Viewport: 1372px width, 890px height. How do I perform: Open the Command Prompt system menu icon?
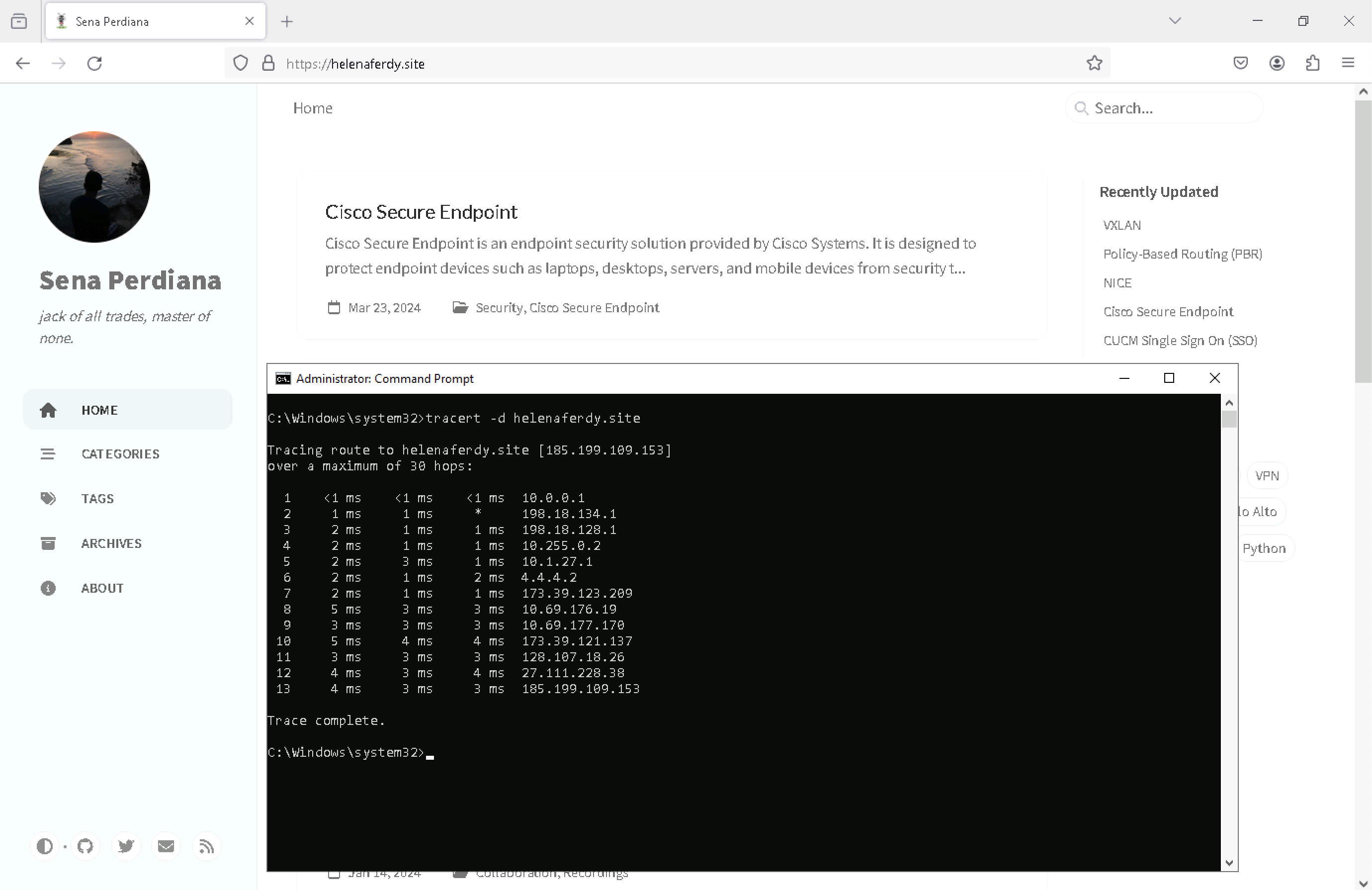(282, 379)
